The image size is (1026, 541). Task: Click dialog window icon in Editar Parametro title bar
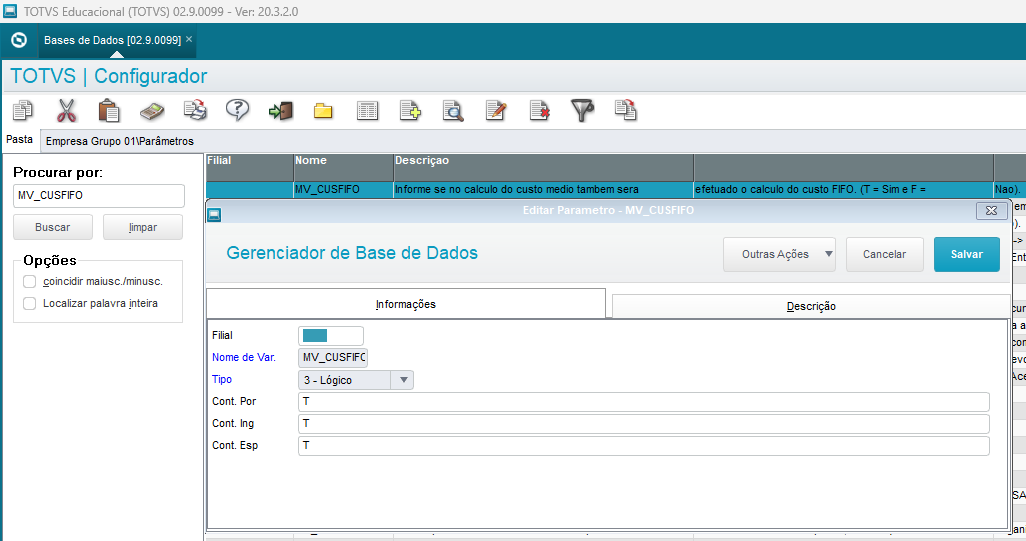(215, 214)
